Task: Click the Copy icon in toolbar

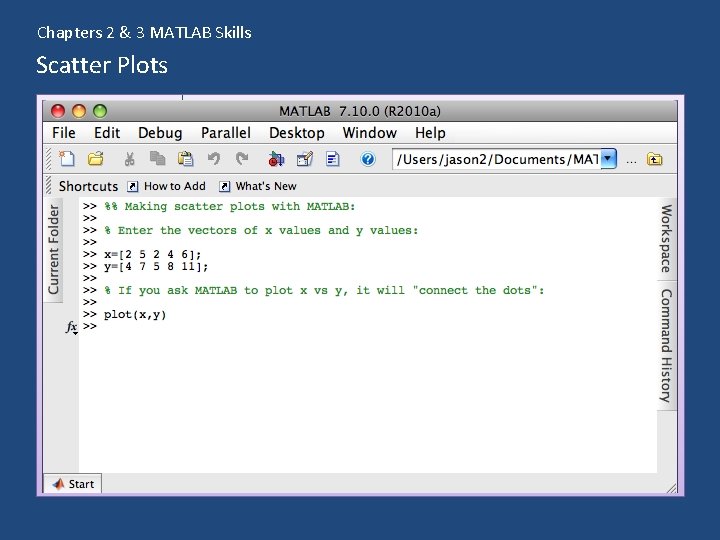Action: click(x=158, y=159)
